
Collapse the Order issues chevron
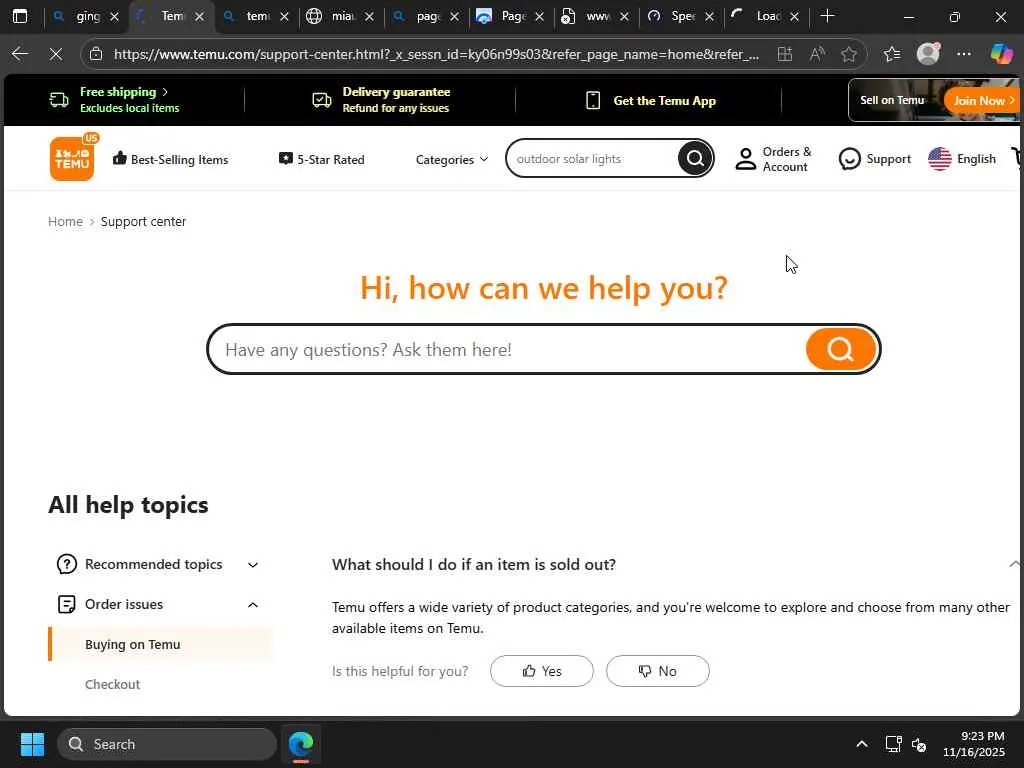tap(253, 605)
